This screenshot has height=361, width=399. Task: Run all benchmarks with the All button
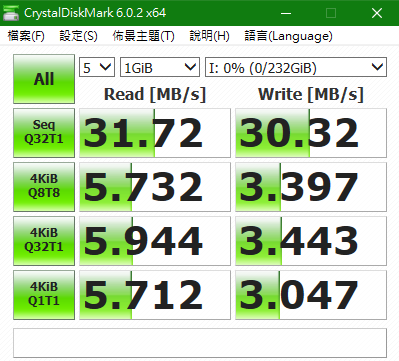coord(44,79)
